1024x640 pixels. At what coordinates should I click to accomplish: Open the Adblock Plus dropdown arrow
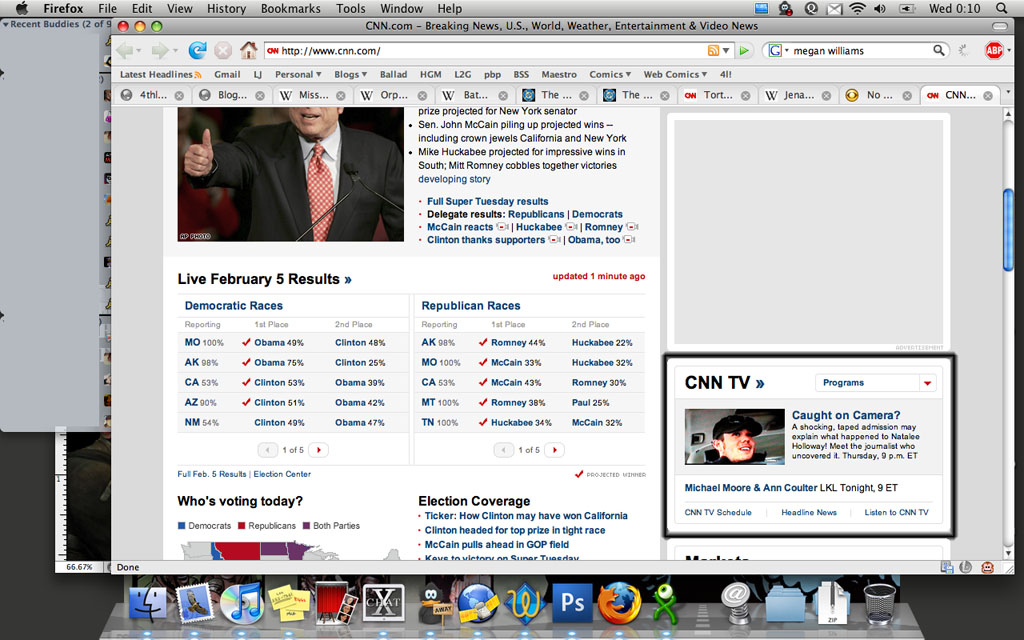coord(1009,50)
